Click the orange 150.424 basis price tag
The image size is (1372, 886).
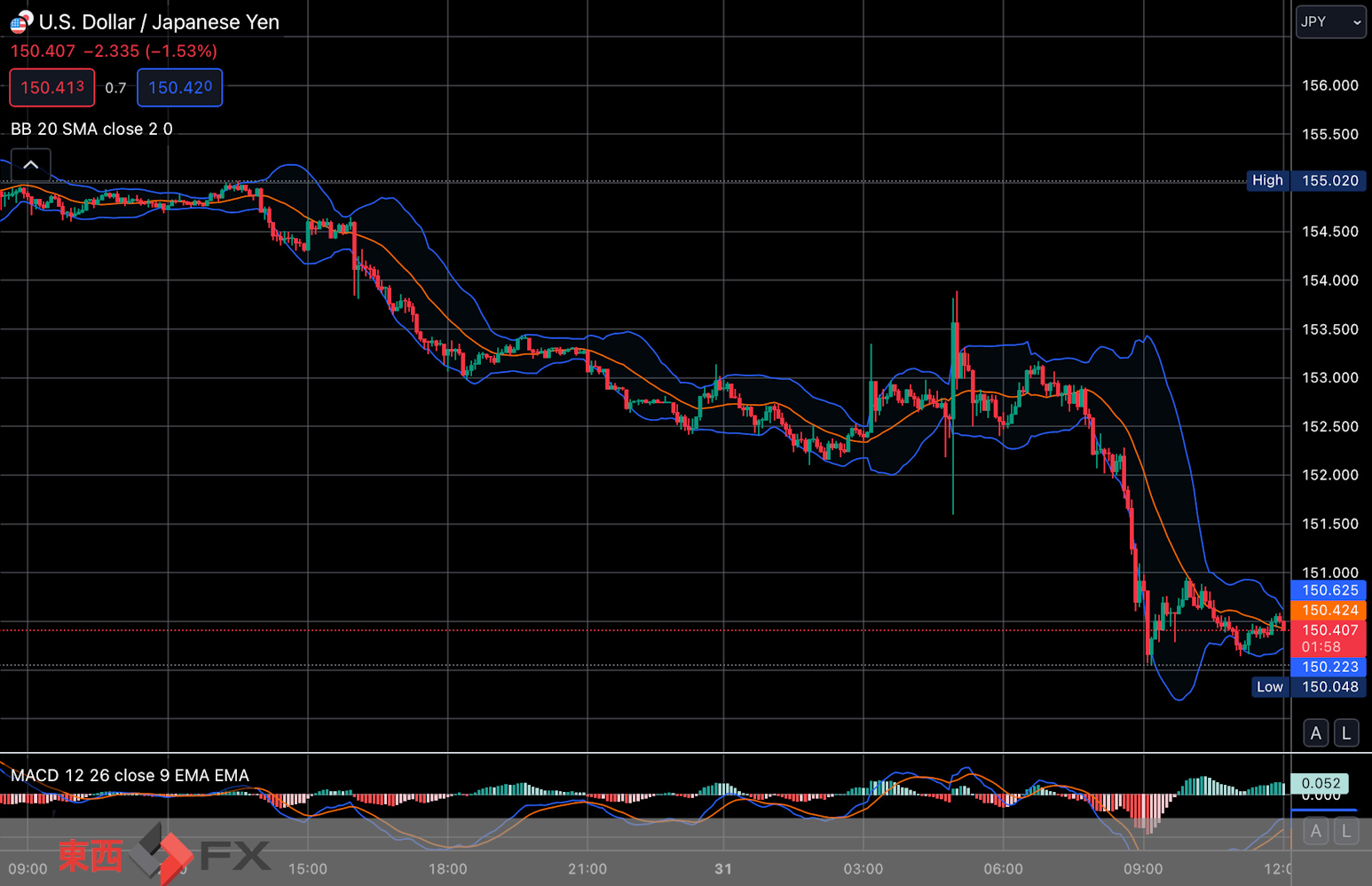[x=1329, y=610]
